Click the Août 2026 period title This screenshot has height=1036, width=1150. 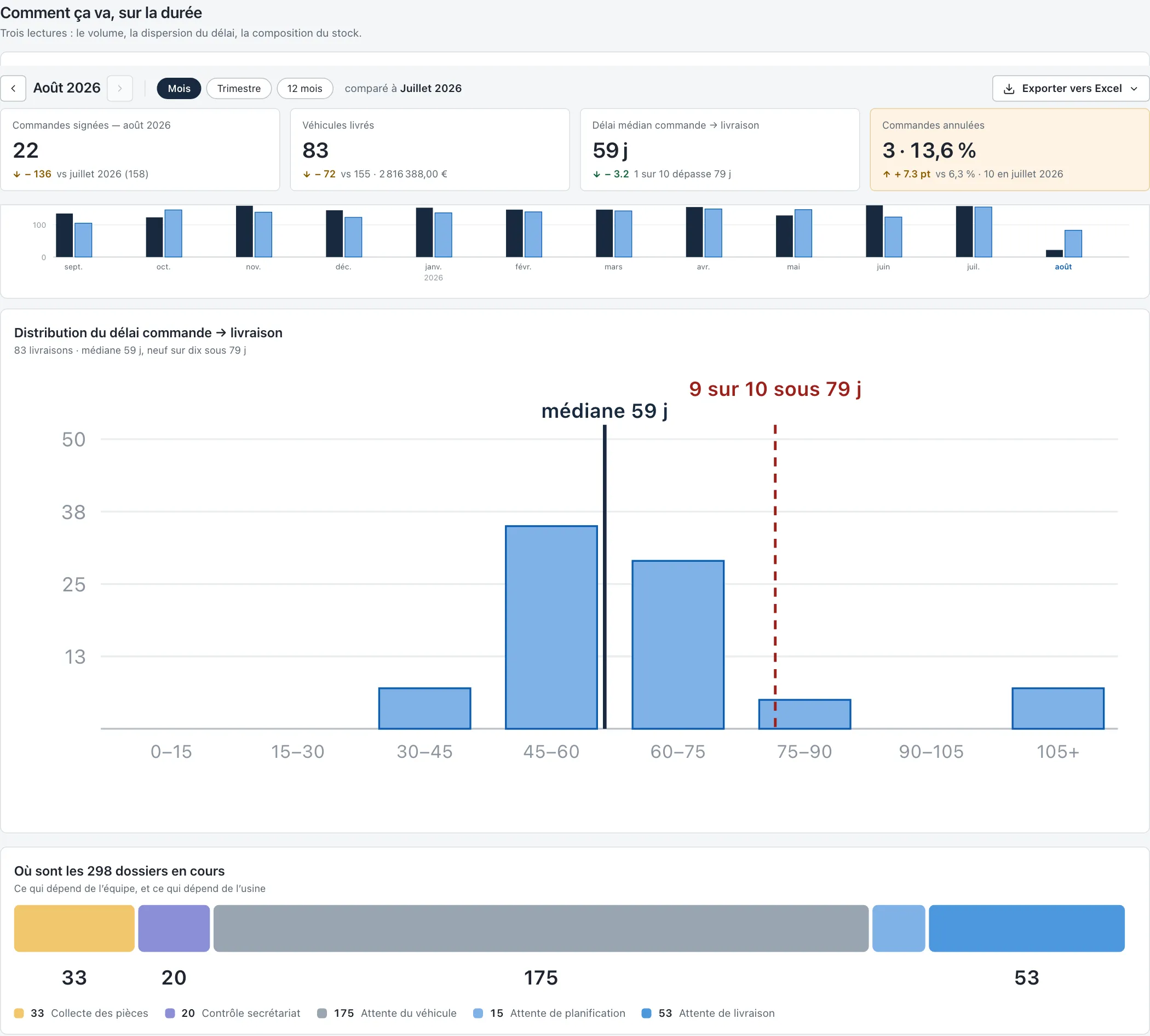(x=67, y=88)
